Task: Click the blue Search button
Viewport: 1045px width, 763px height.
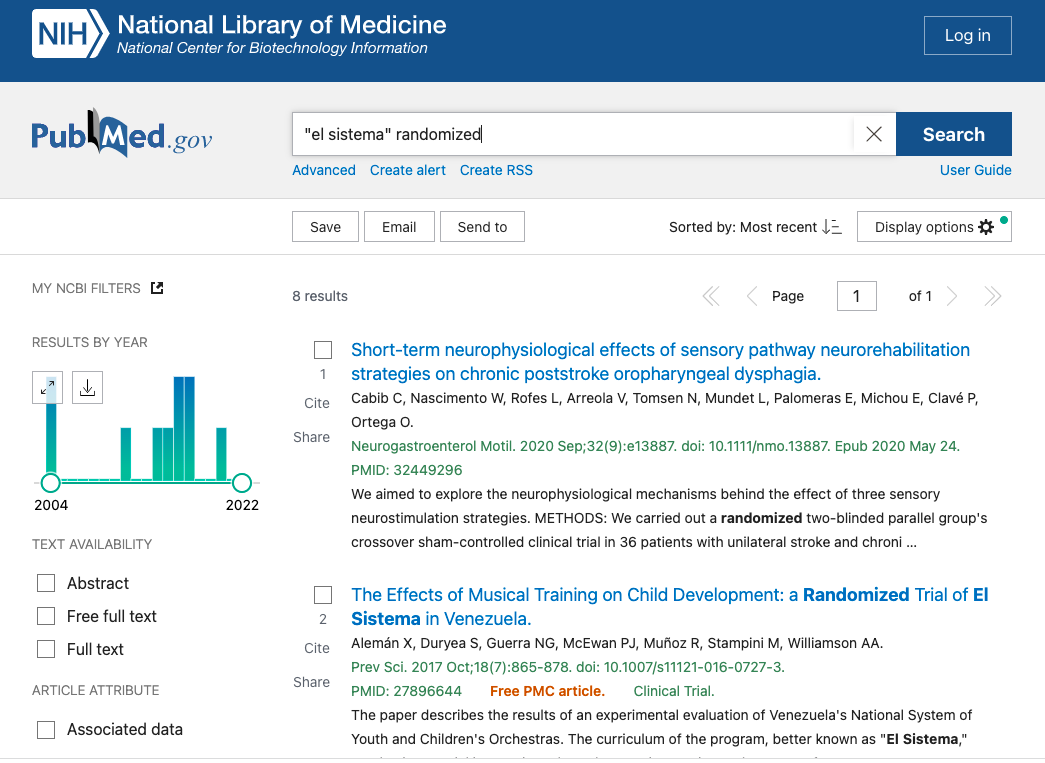Action: click(x=953, y=134)
